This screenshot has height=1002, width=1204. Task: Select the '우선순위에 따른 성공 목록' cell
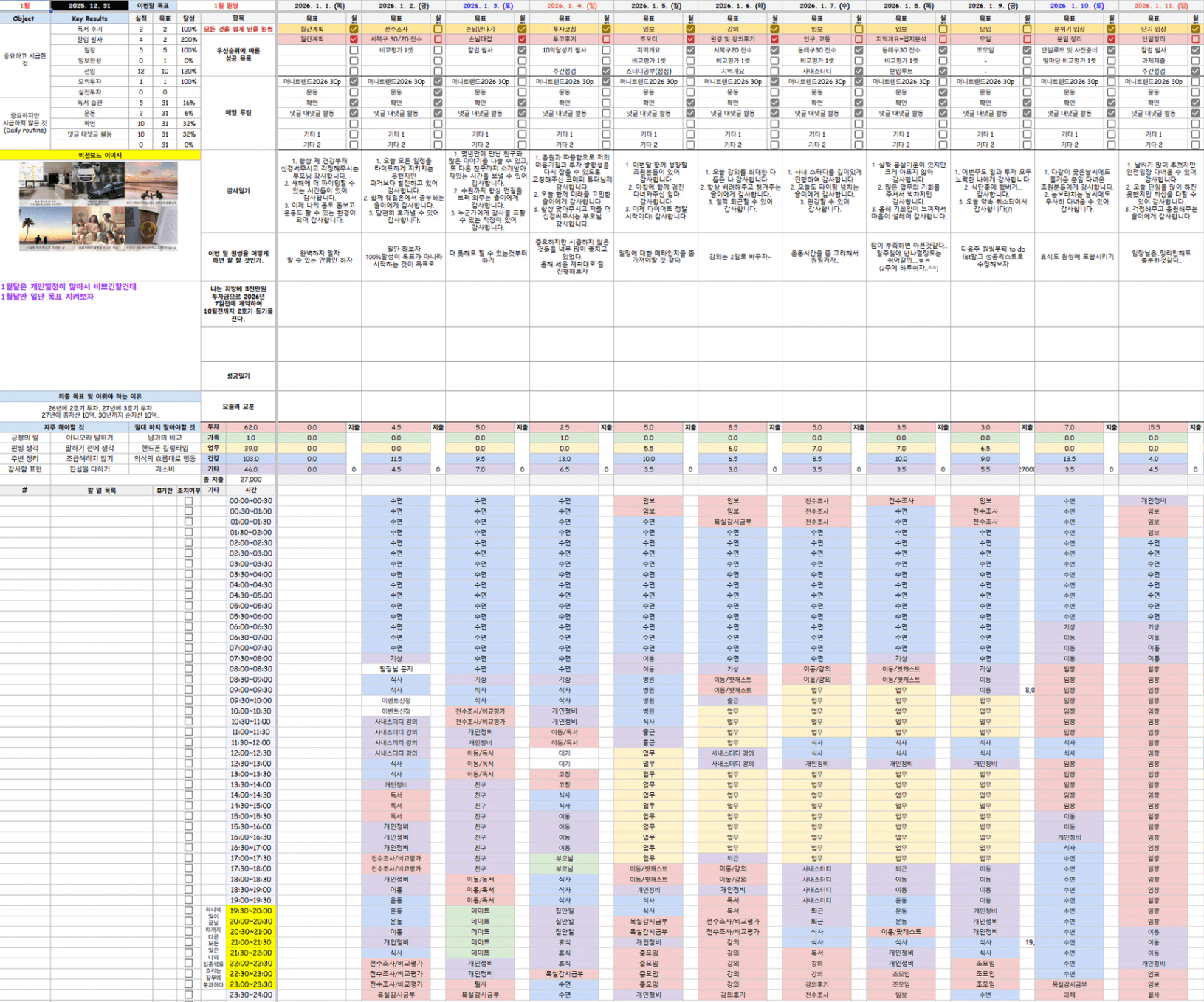pos(238,55)
